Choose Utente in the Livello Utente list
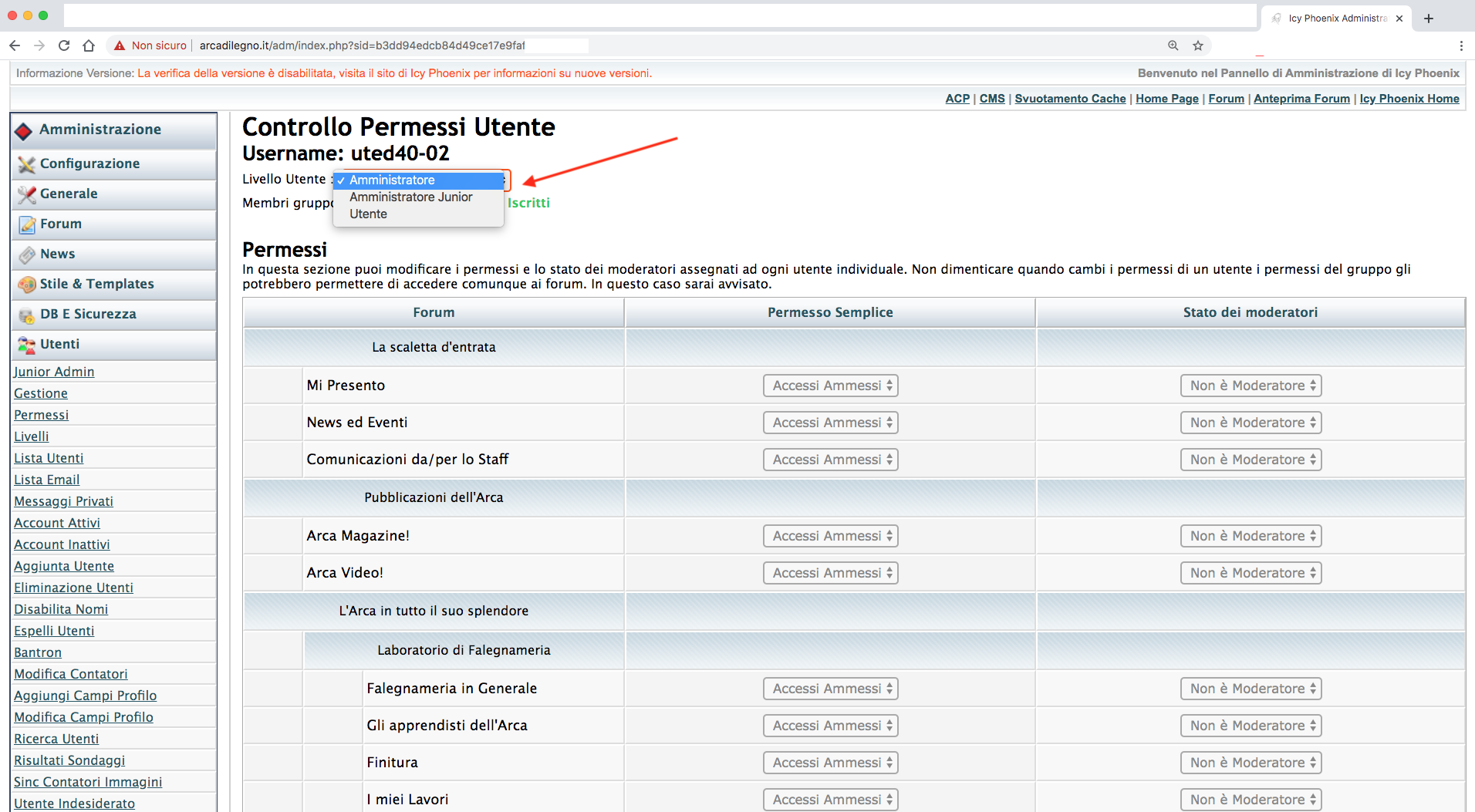The height and width of the screenshot is (812, 1475). tap(368, 214)
